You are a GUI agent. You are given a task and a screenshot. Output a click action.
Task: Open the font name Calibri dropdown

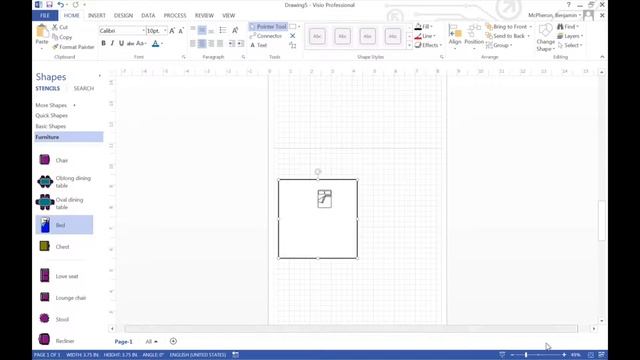pyautogui.click(x=143, y=31)
